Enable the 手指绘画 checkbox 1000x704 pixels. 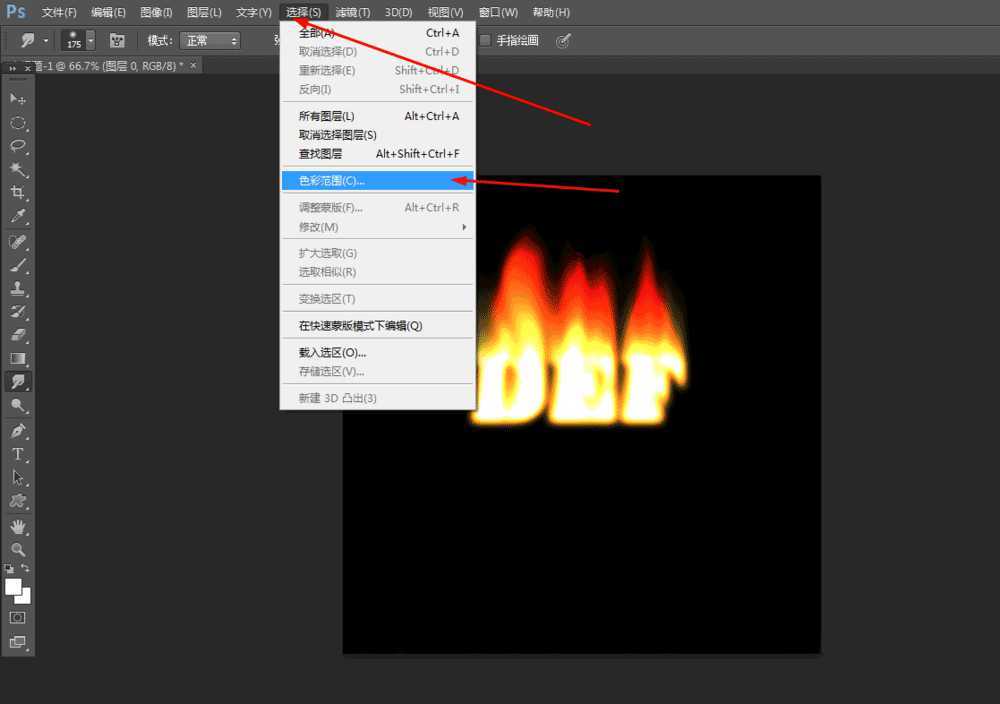pyautogui.click(x=483, y=40)
